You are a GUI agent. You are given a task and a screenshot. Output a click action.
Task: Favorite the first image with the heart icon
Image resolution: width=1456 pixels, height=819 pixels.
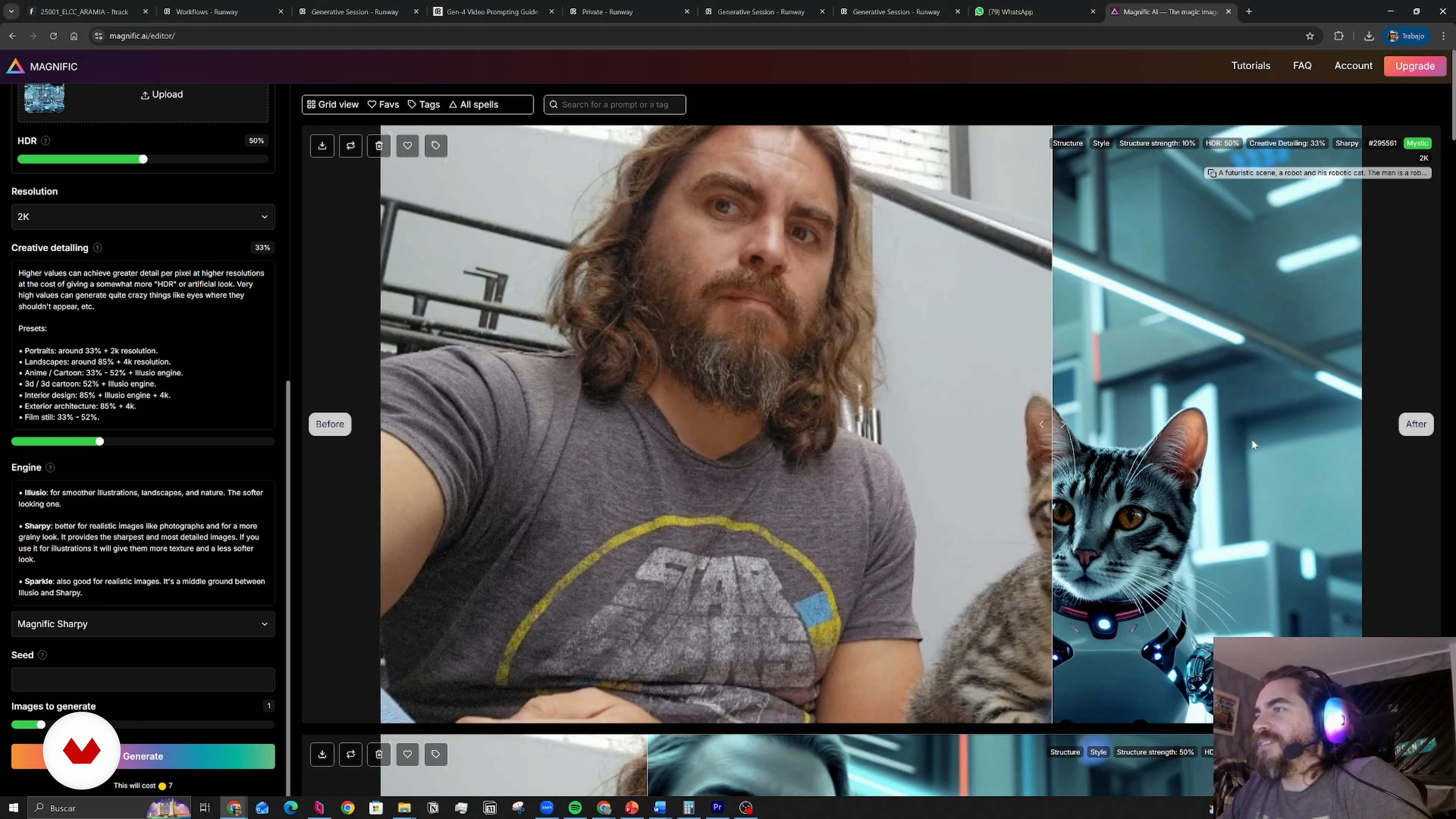point(408,146)
